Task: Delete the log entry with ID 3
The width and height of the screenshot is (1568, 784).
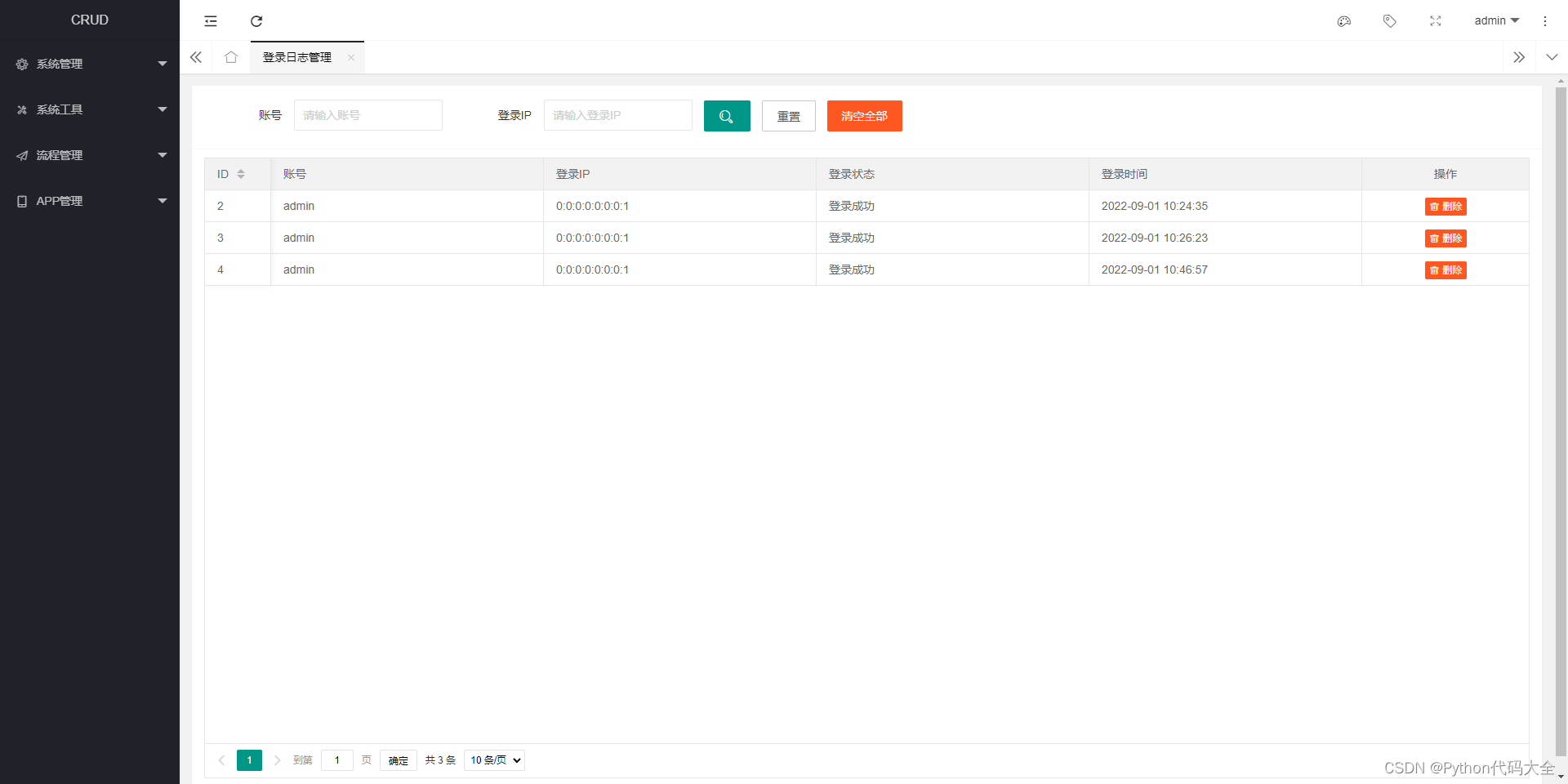Action: pos(1445,238)
